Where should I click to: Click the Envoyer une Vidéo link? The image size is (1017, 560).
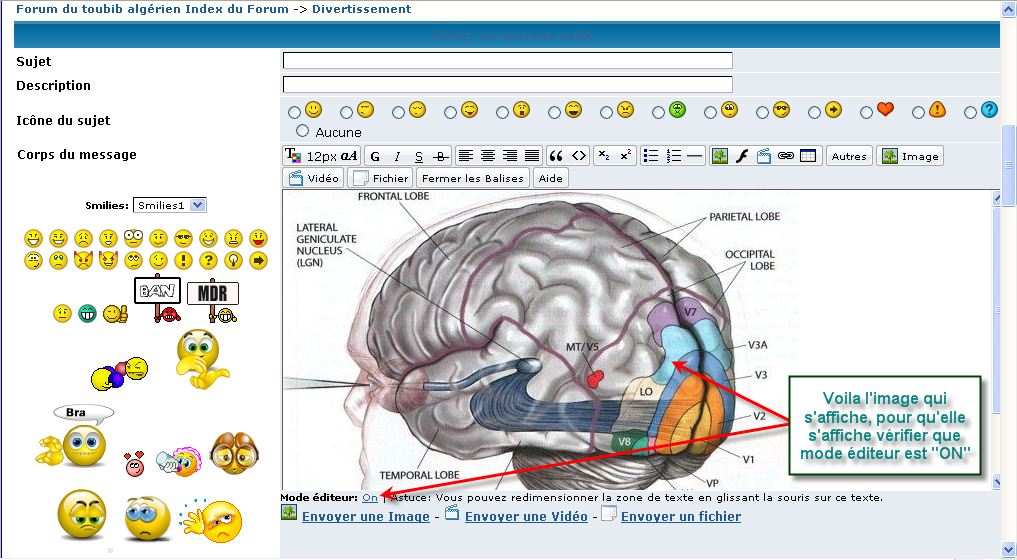tap(526, 517)
